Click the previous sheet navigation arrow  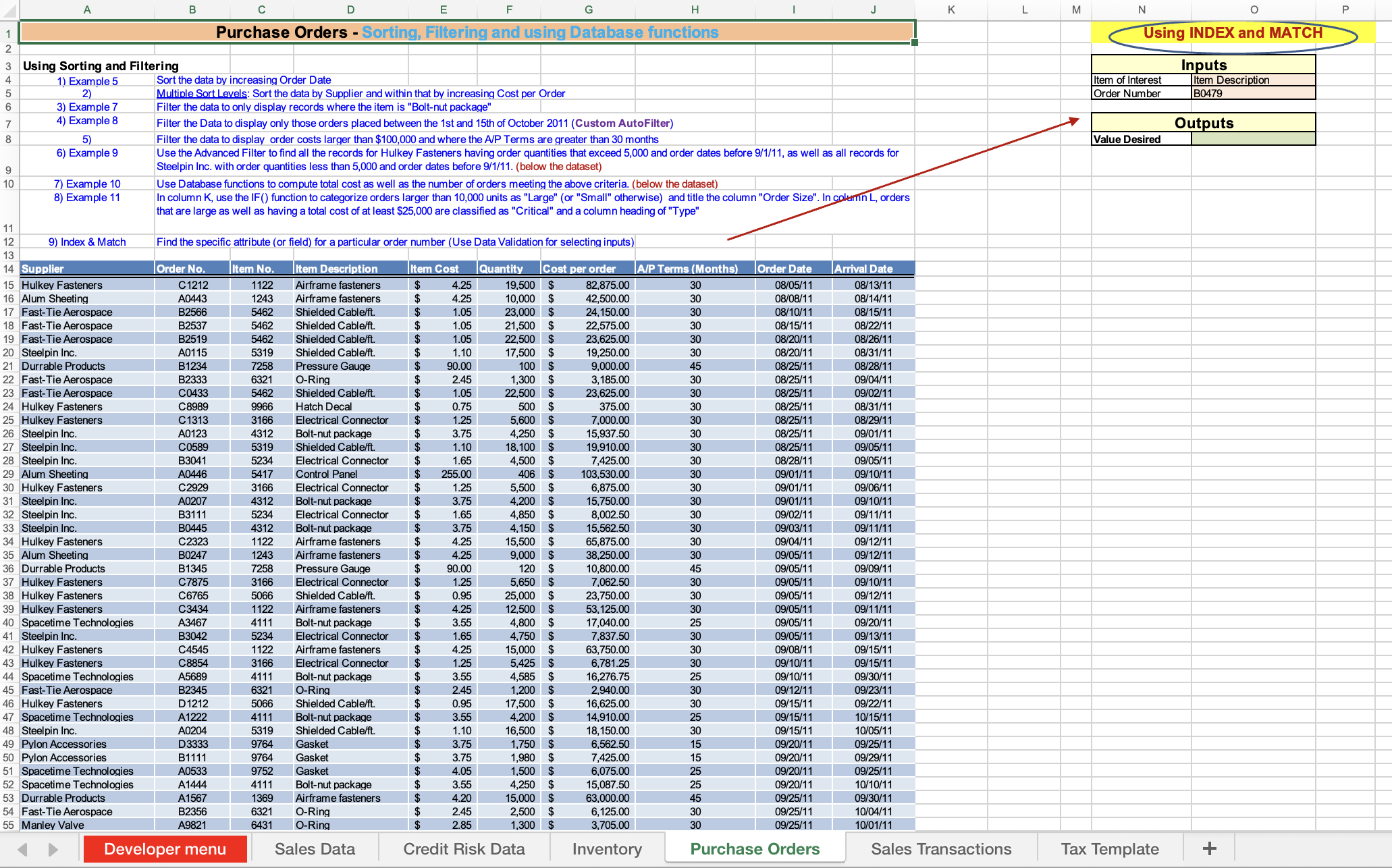point(24,848)
